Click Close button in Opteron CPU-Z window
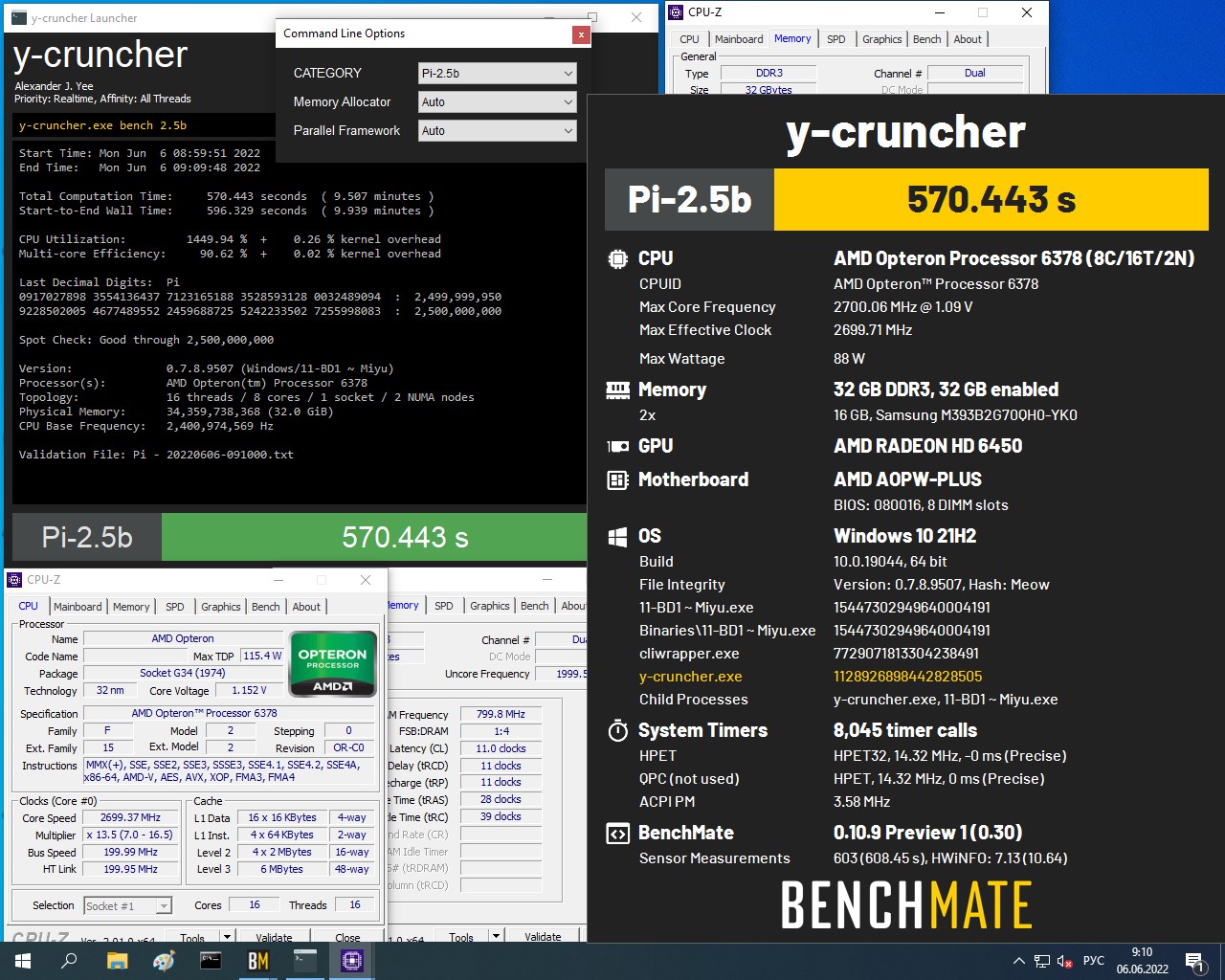 coord(347,937)
